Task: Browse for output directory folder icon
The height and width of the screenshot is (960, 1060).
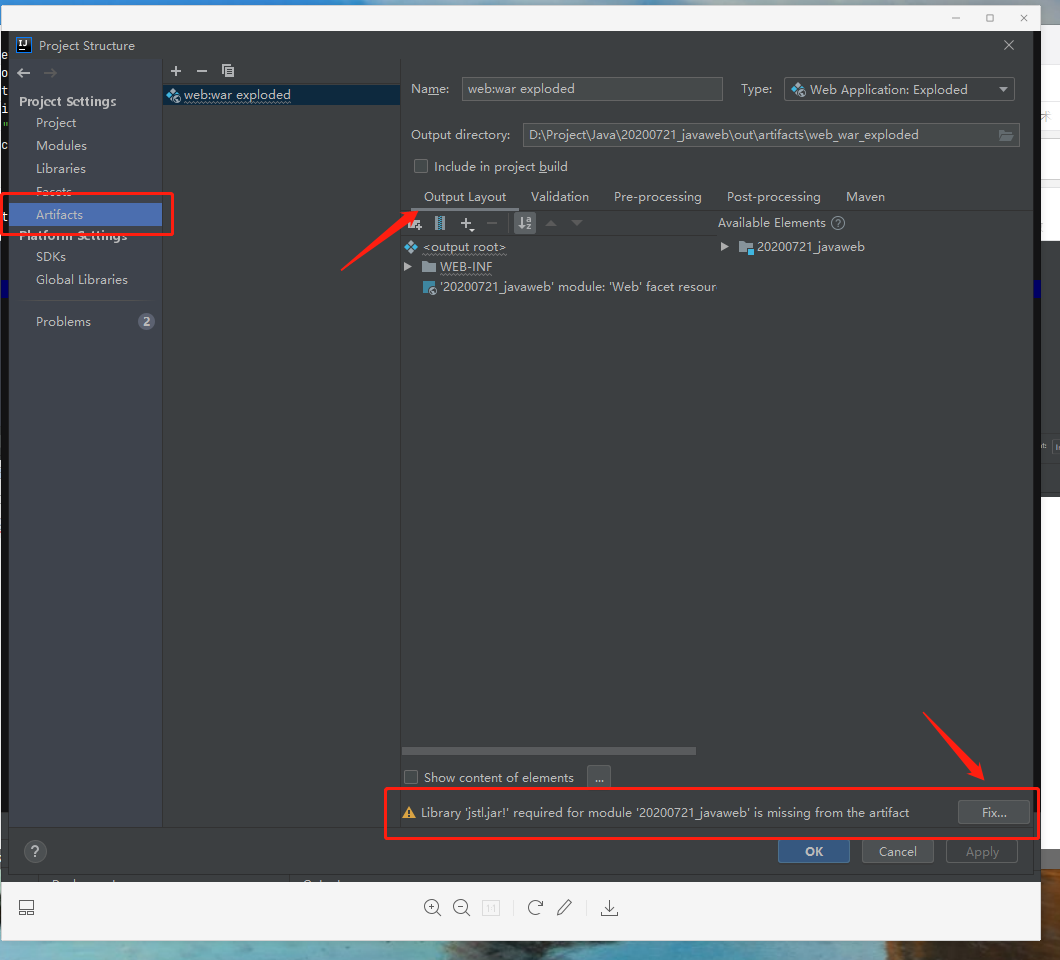Action: point(1006,135)
